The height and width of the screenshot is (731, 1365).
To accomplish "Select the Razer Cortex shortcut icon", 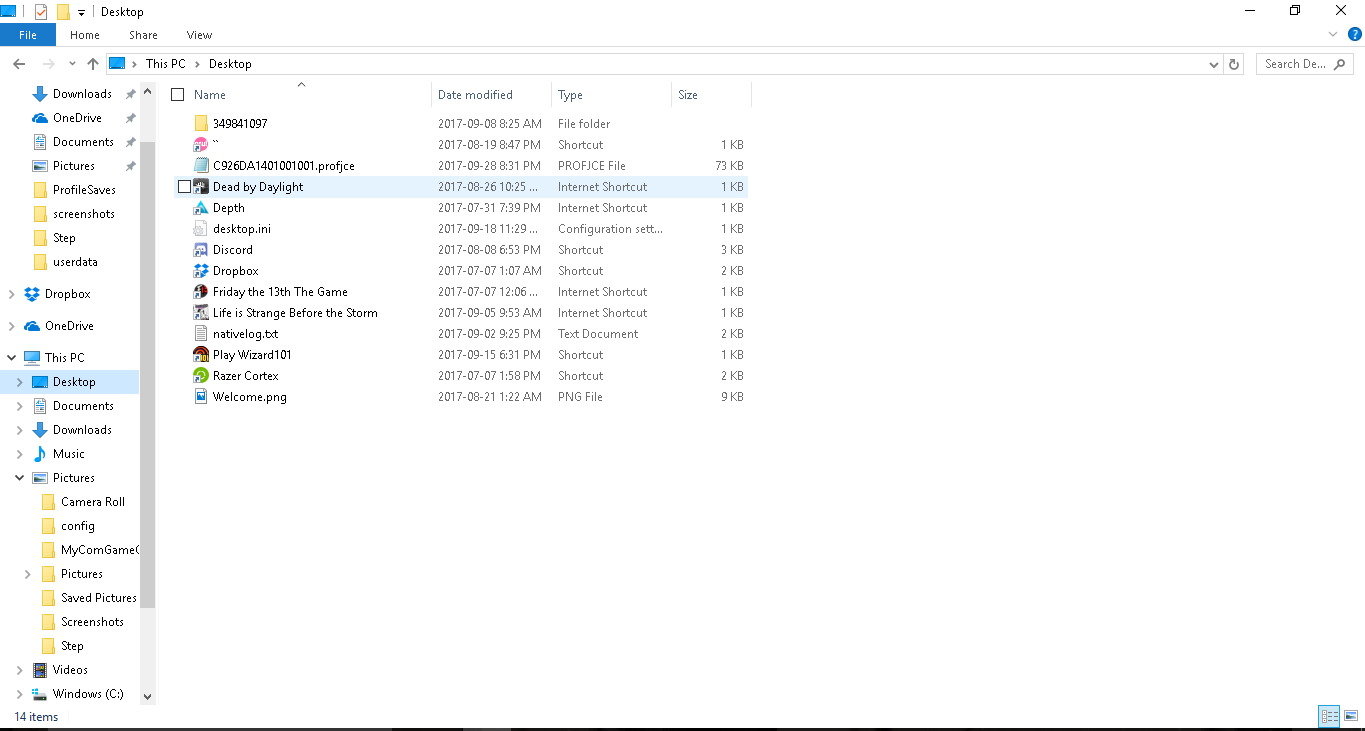I will click(x=201, y=376).
